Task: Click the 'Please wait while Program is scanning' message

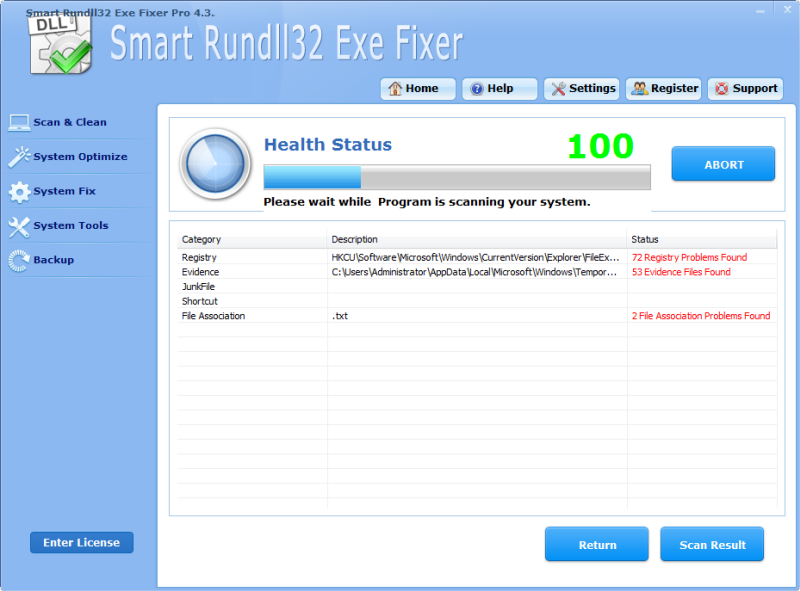Action: tap(427, 202)
